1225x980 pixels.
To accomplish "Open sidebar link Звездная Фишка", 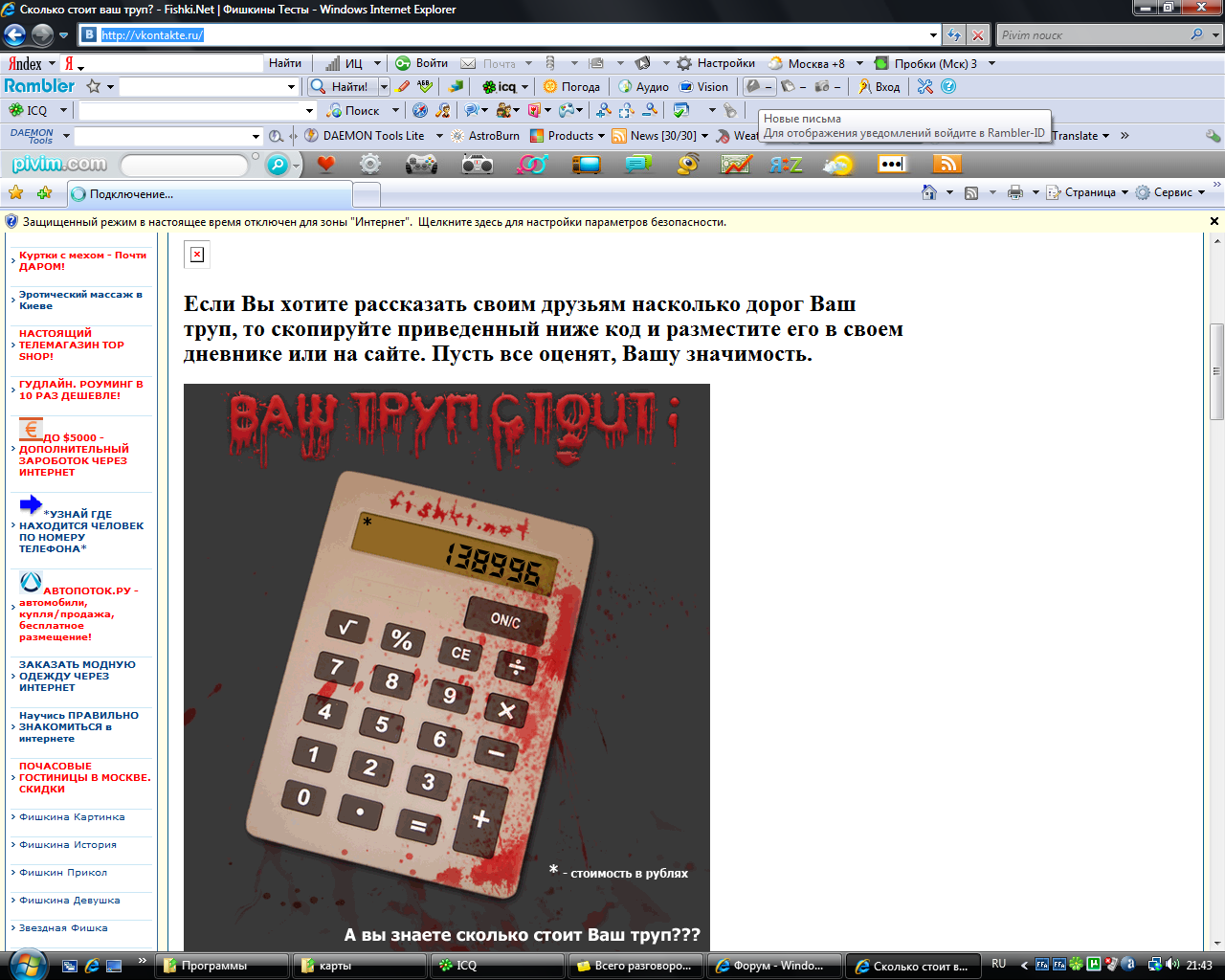I will pos(63,928).
